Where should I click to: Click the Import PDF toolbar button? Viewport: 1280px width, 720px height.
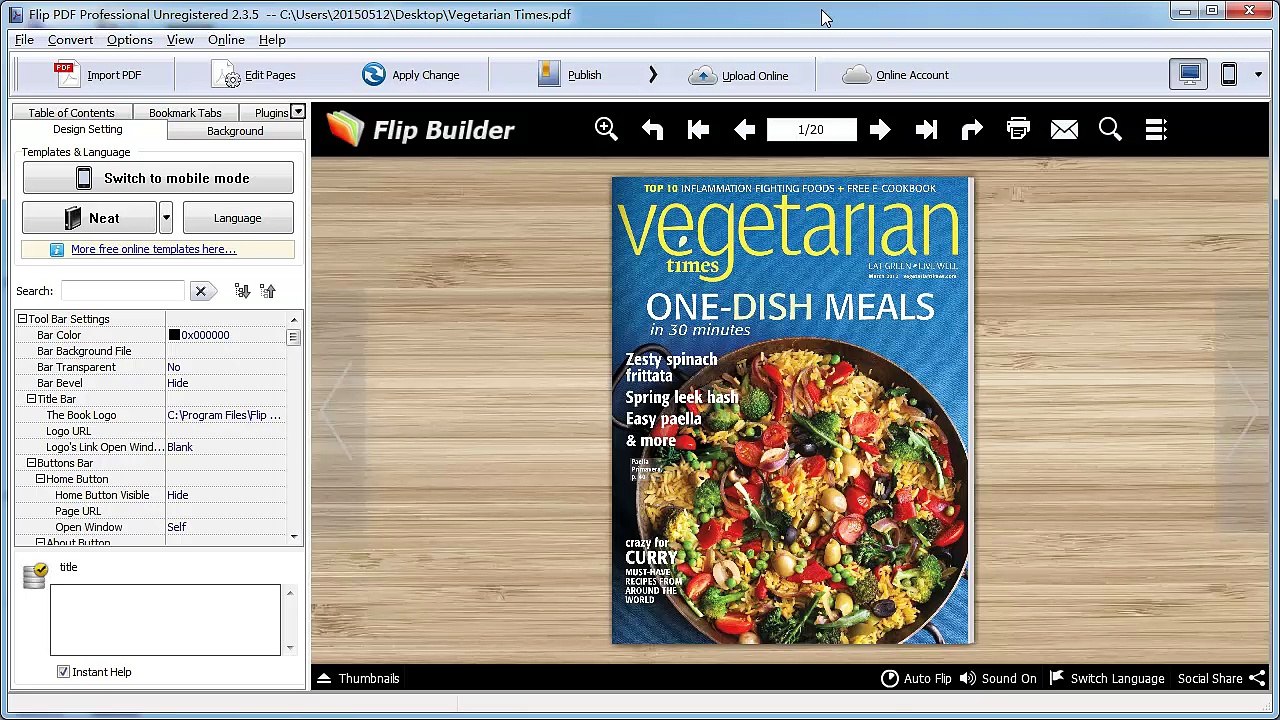(x=97, y=75)
